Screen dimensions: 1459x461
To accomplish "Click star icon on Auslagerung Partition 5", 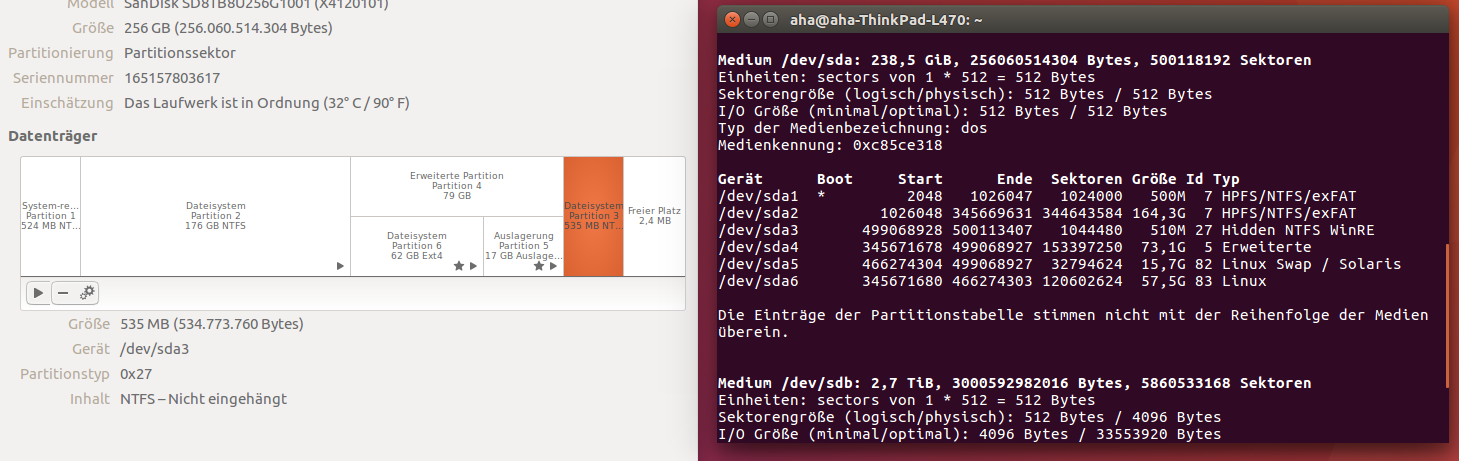I will [x=539, y=266].
